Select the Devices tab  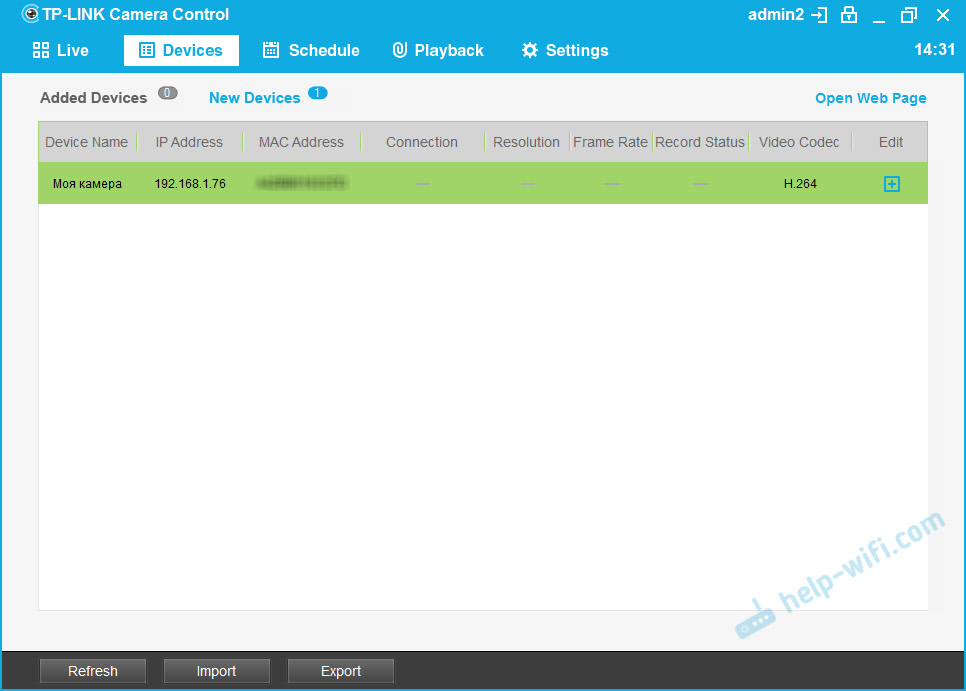pos(181,50)
